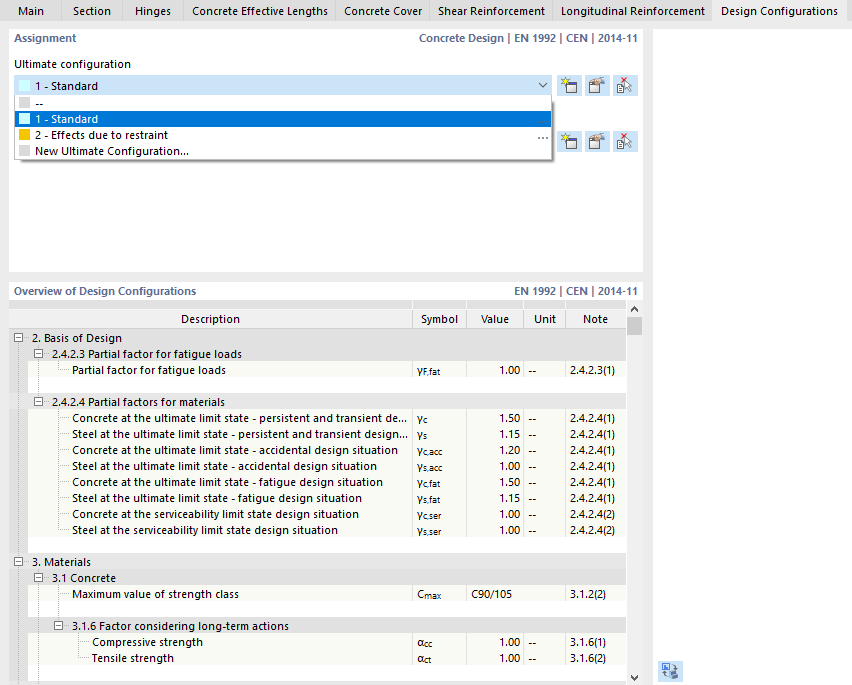852x685 pixels.
Task: Choose '1 - Standard' in the dropdown list
Action: point(283,119)
